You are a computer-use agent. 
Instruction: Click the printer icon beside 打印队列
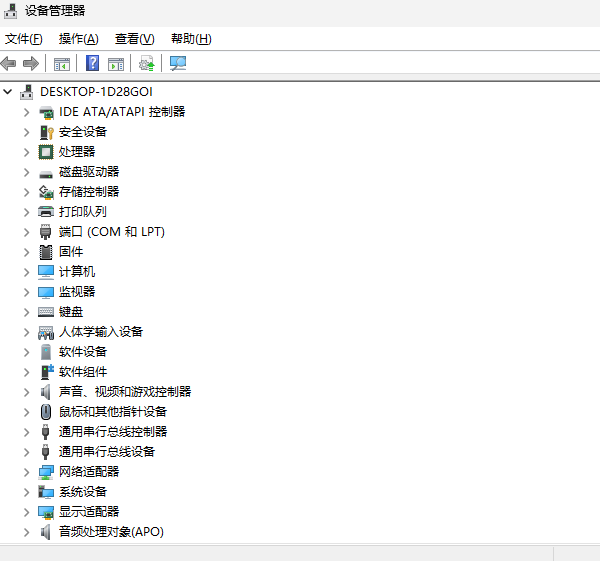coord(46,212)
